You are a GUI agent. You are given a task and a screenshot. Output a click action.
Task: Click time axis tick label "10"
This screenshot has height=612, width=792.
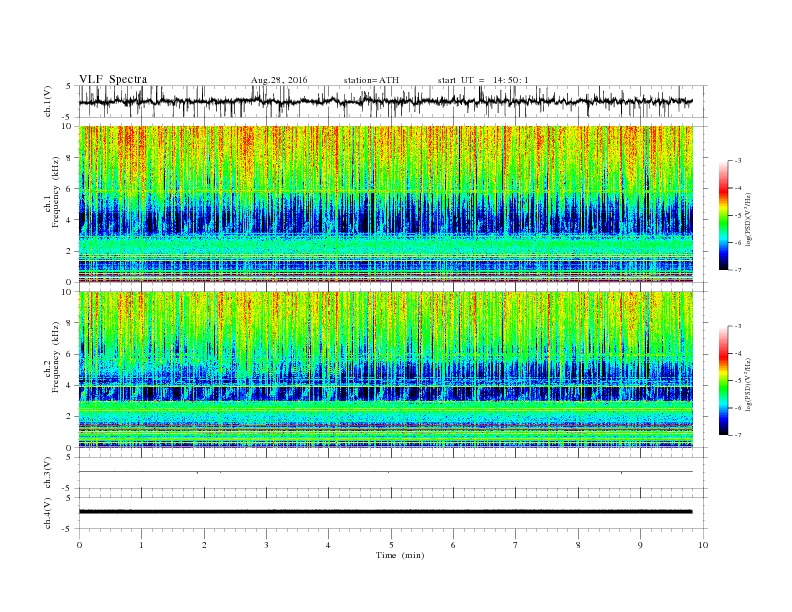pos(704,545)
